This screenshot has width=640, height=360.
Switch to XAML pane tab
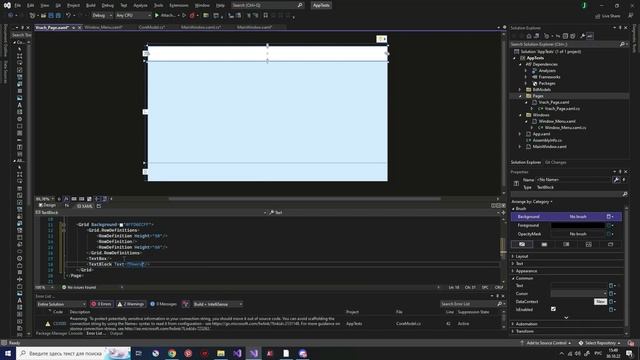[x=85, y=206]
